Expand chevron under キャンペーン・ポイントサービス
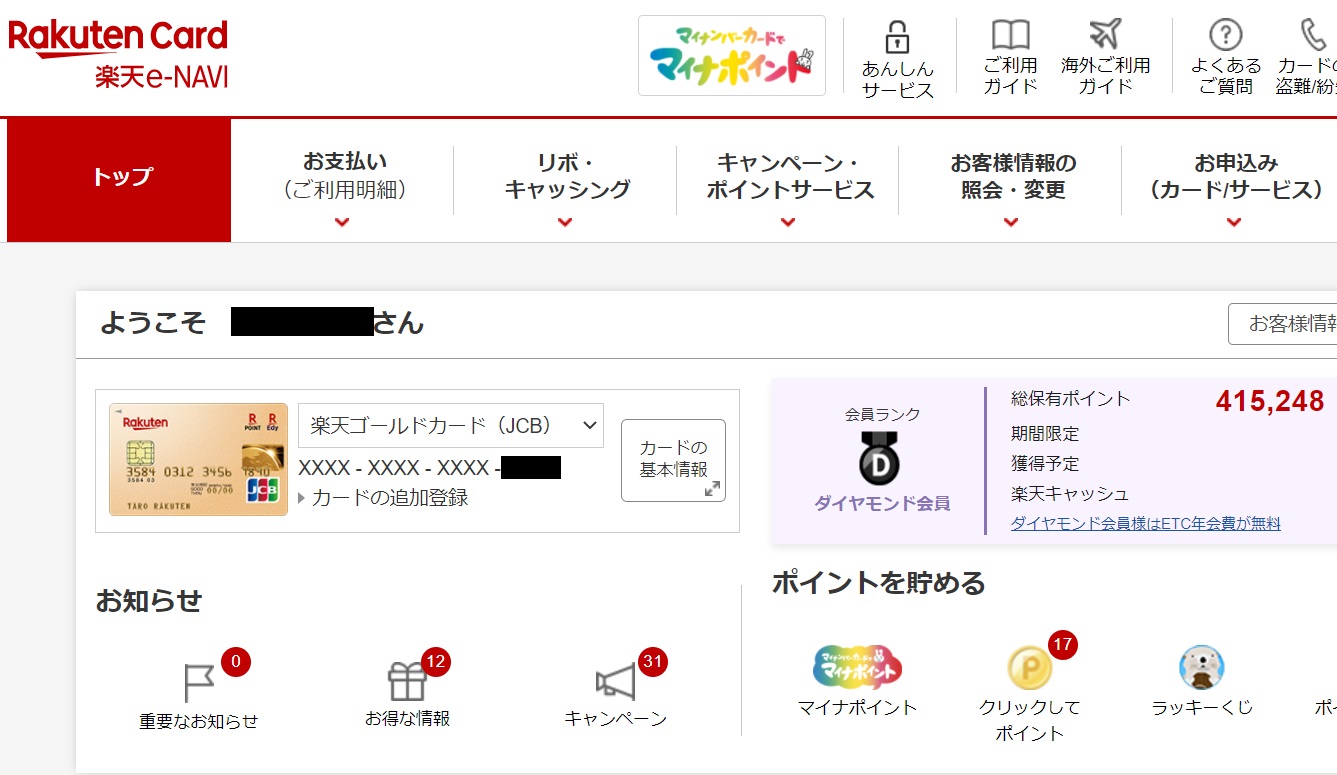This screenshot has height=775, width=1337. click(789, 222)
